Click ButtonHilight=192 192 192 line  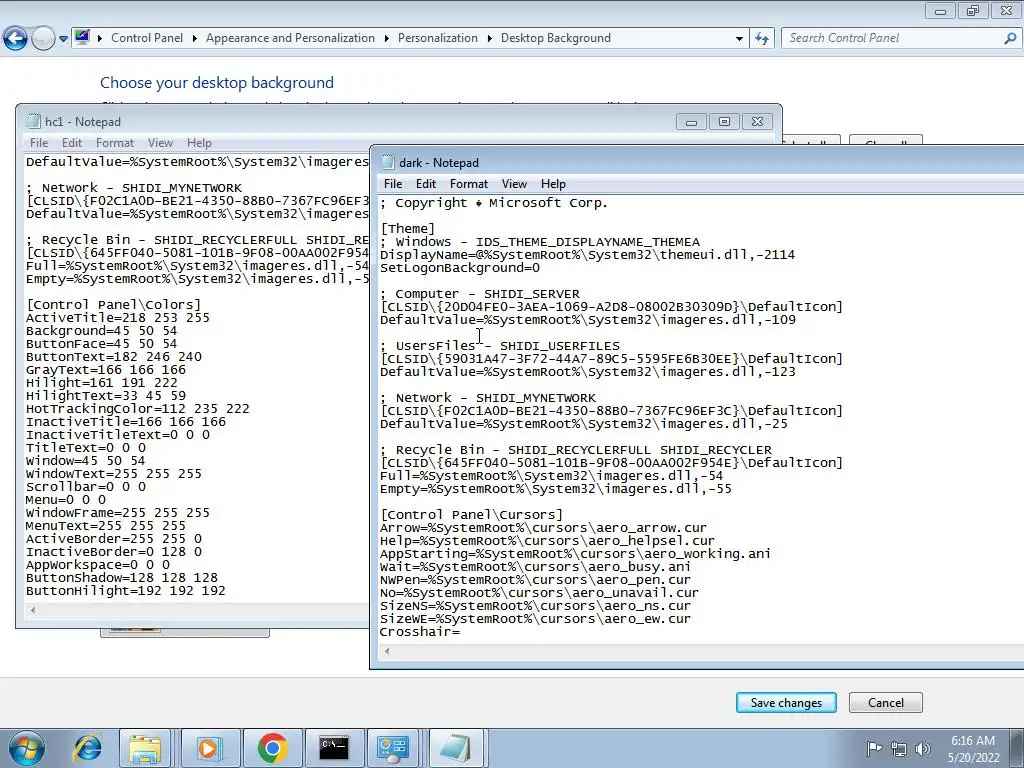pyautogui.click(x=125, y=591)
